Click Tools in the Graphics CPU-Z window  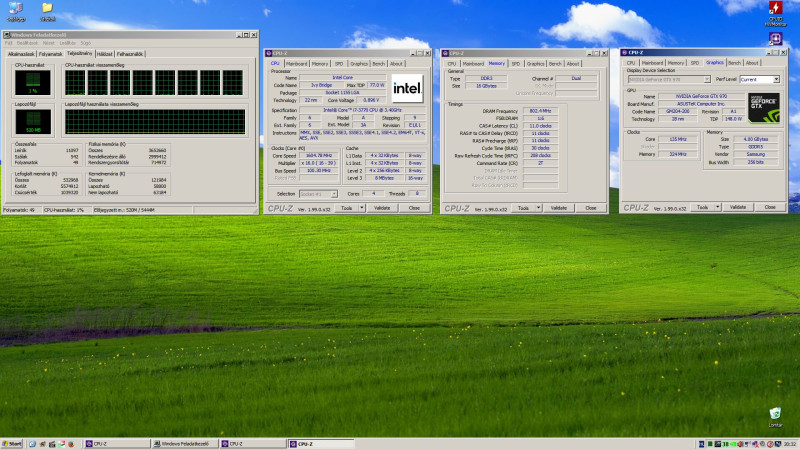coord(703,207)
